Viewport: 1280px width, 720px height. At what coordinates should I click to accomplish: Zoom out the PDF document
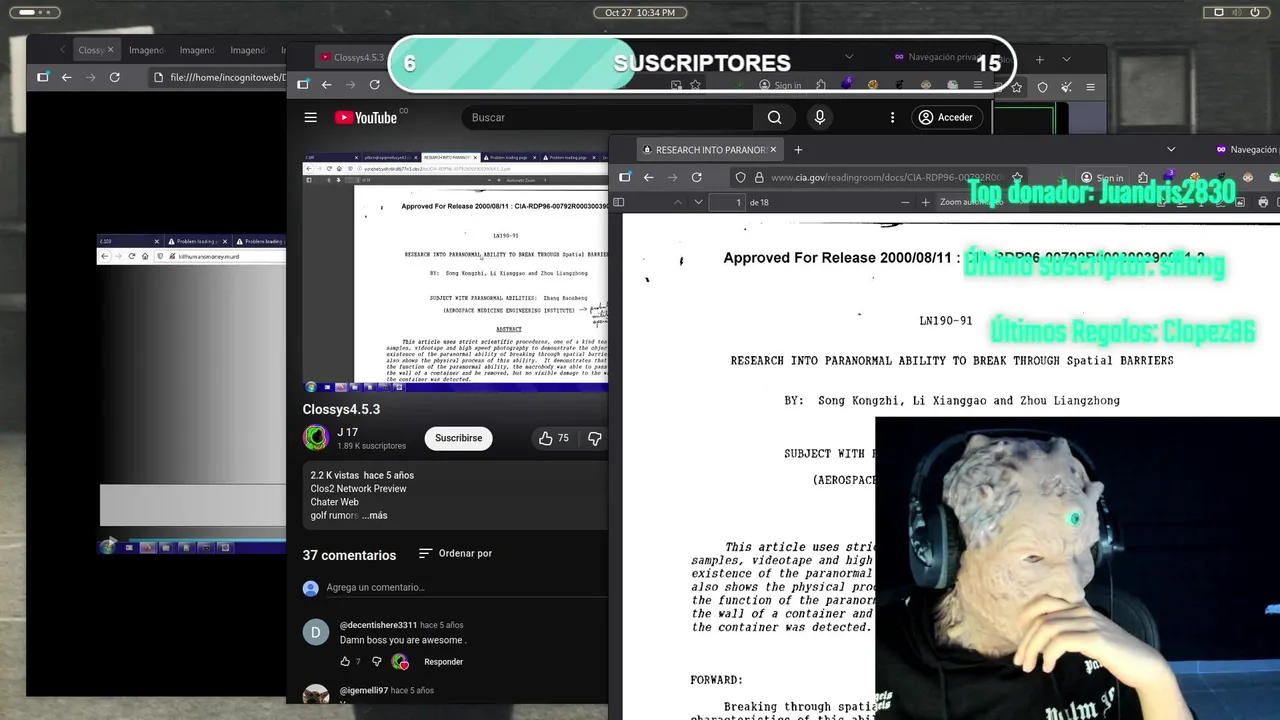click(x=905, y=202)
